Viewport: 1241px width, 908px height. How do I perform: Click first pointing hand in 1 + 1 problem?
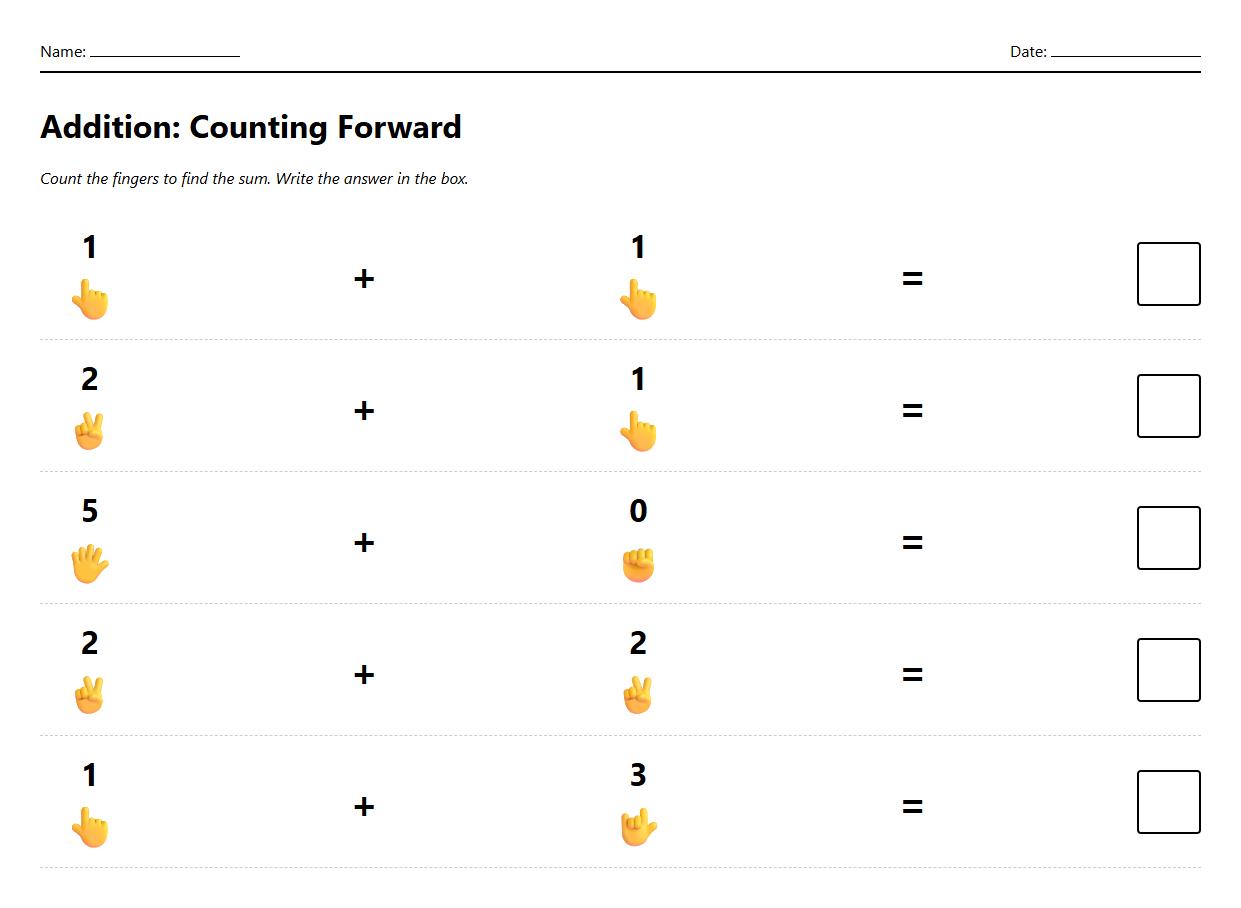coord(90,300)
